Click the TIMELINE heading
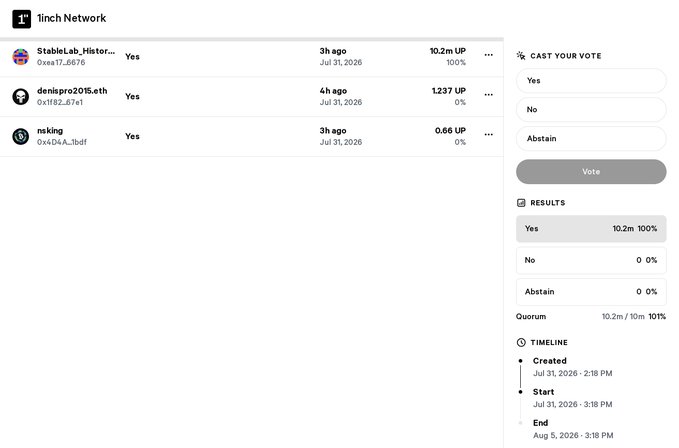 [x=549, y=342]
